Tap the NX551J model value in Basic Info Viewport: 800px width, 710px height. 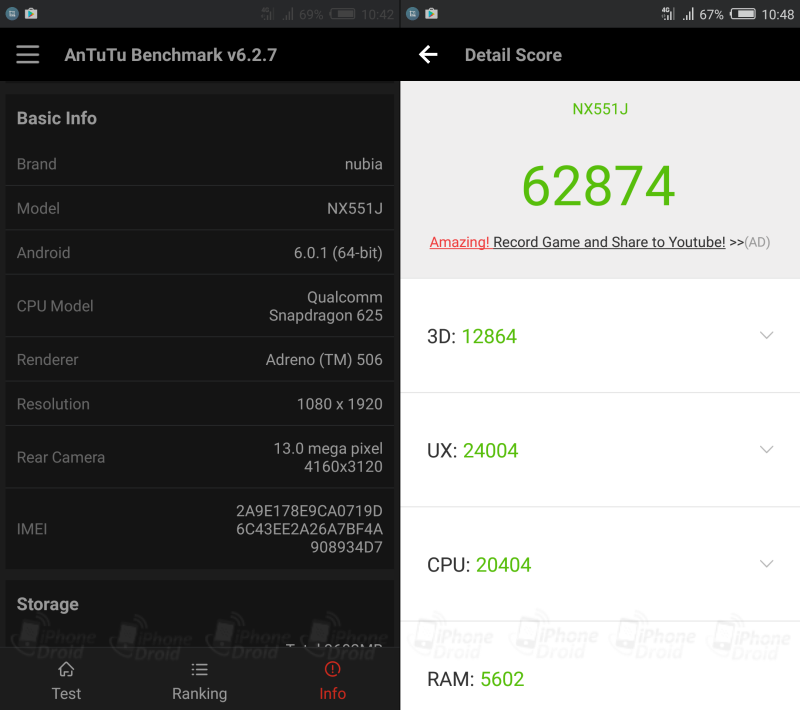click(x=355, y=208)
